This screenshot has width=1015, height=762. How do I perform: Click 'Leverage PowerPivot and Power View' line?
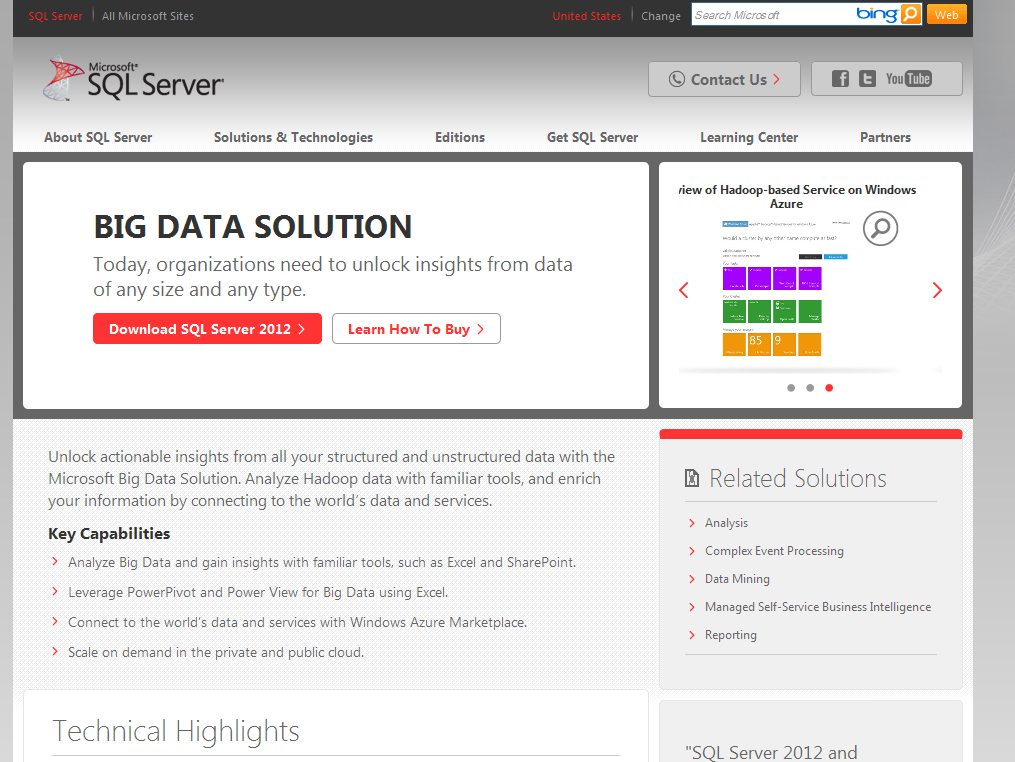258,592
